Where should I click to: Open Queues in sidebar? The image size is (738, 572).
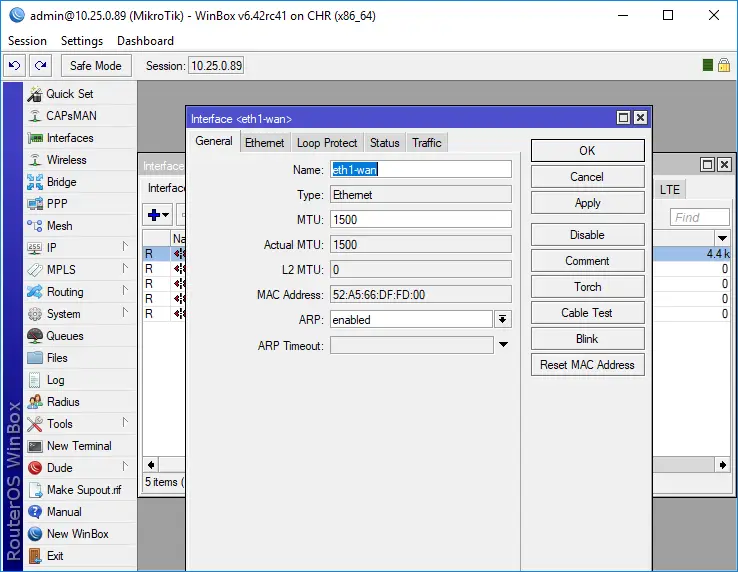[80, 336]
